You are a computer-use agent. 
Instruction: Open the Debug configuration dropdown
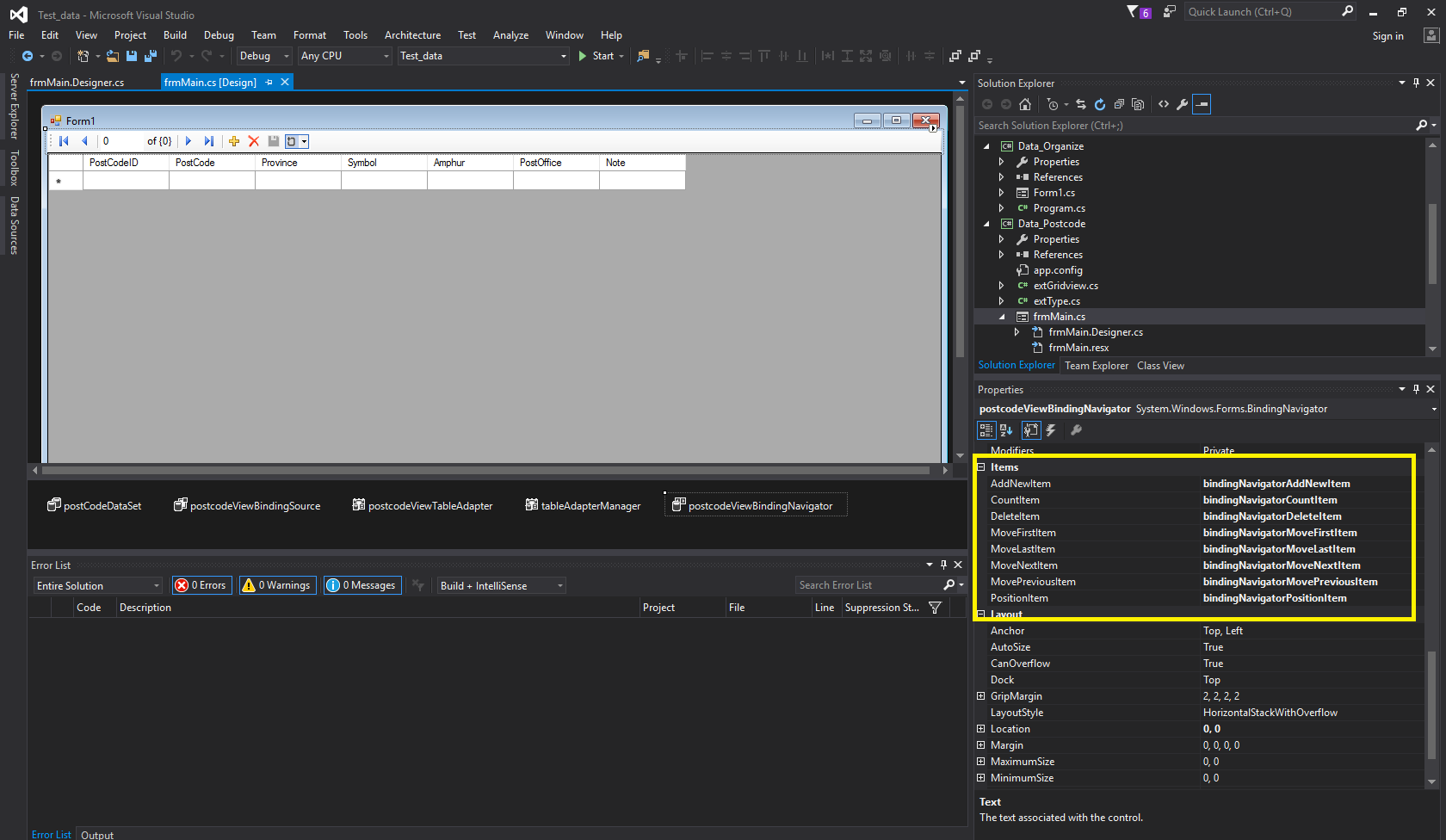coord(264,56)
